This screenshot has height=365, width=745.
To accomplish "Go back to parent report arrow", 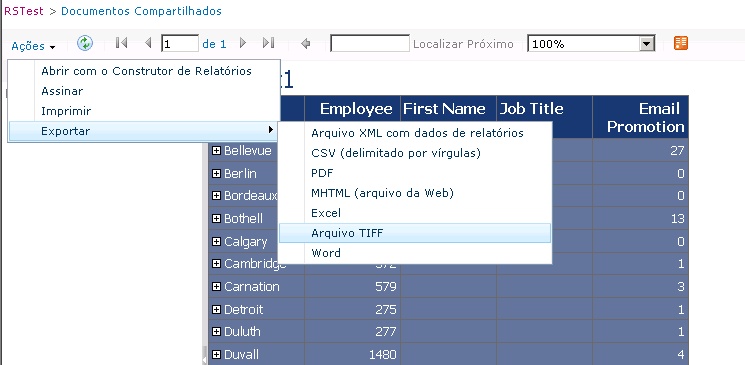I will point(306,44).
